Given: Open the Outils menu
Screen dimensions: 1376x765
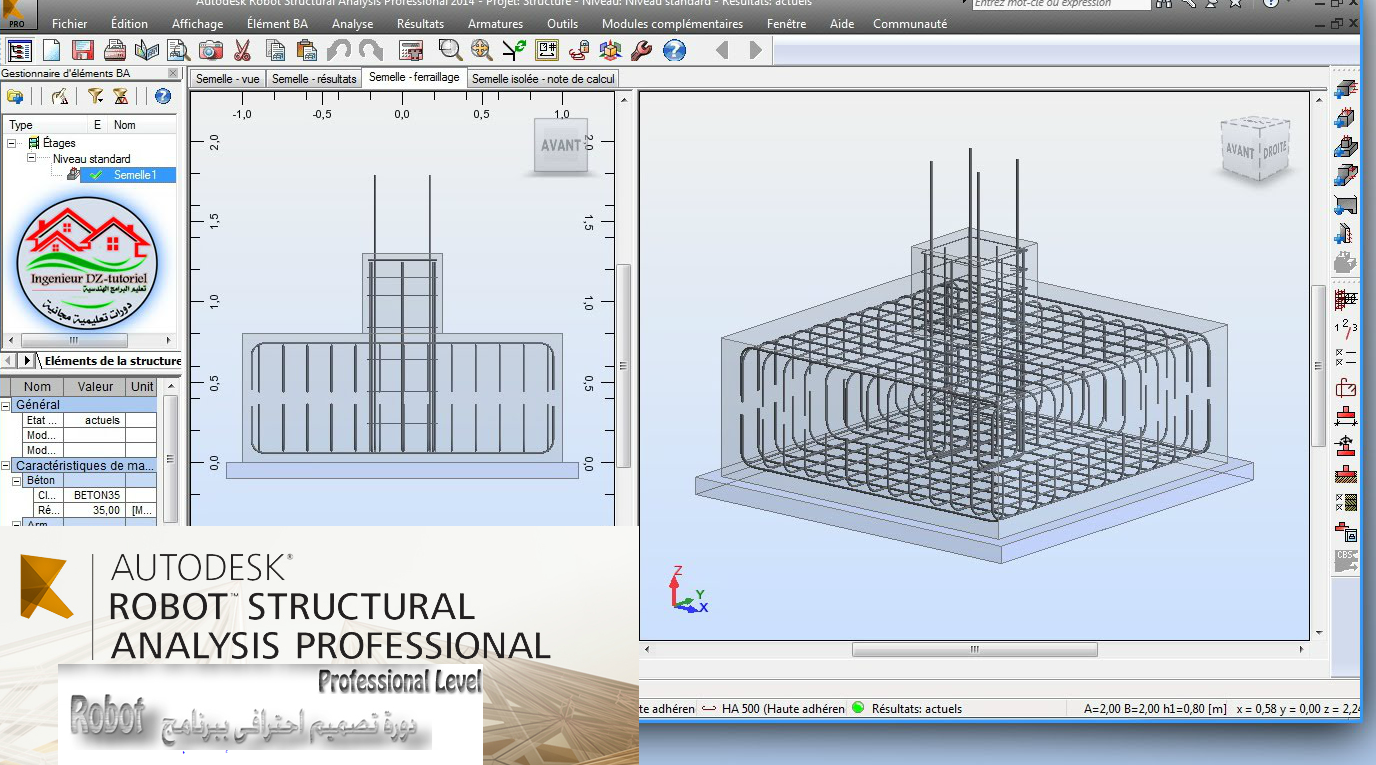Looking at the screenshot, I should (x=562, y=24).
